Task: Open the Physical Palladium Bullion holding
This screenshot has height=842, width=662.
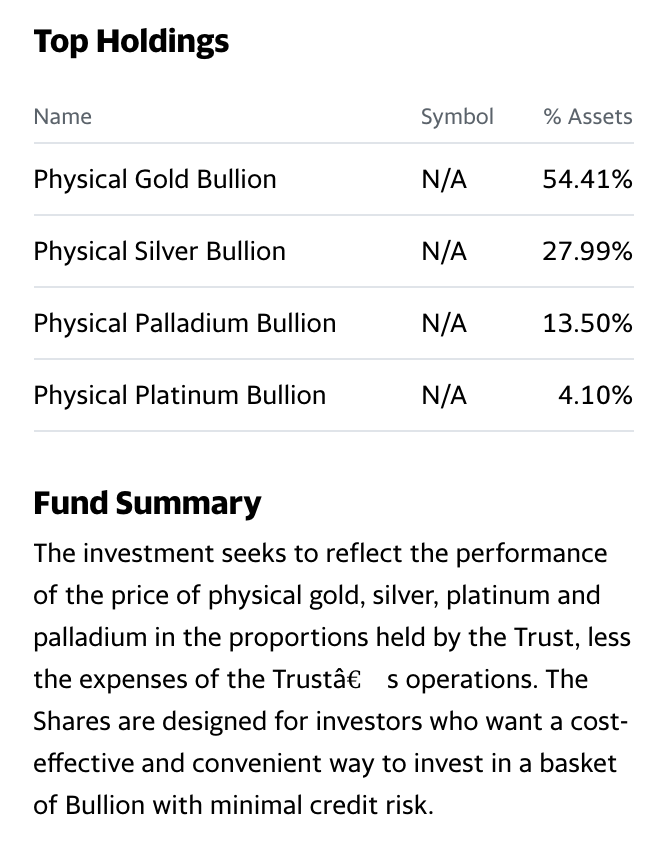Action: point(185,323)
